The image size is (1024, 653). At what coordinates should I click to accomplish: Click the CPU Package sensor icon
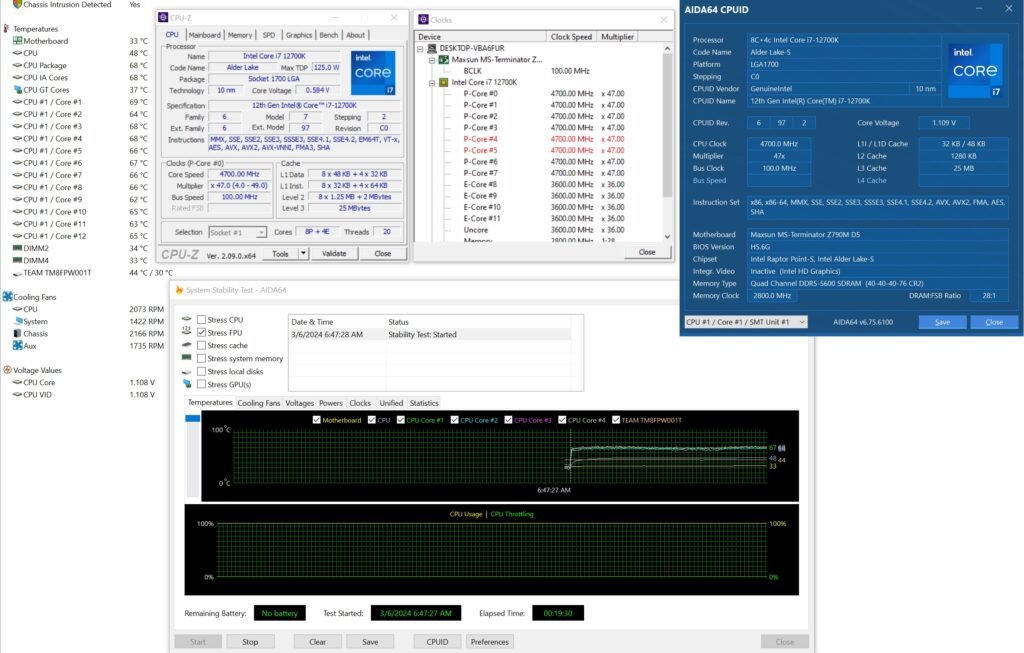click(18, 65)
